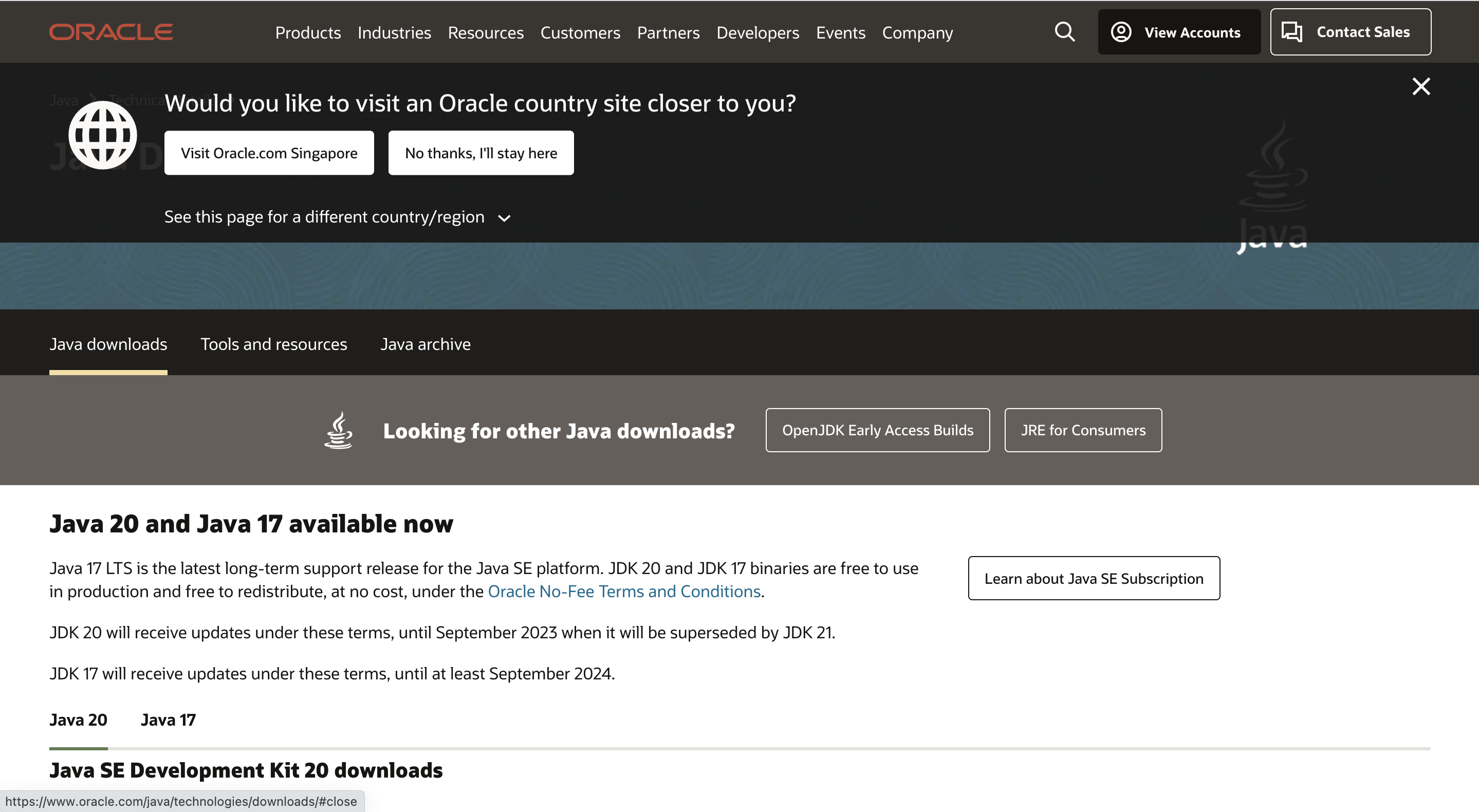This screenshot has width=1479, height=812.
Task: Open the Resources menu
Action: [x=485, y=33]
